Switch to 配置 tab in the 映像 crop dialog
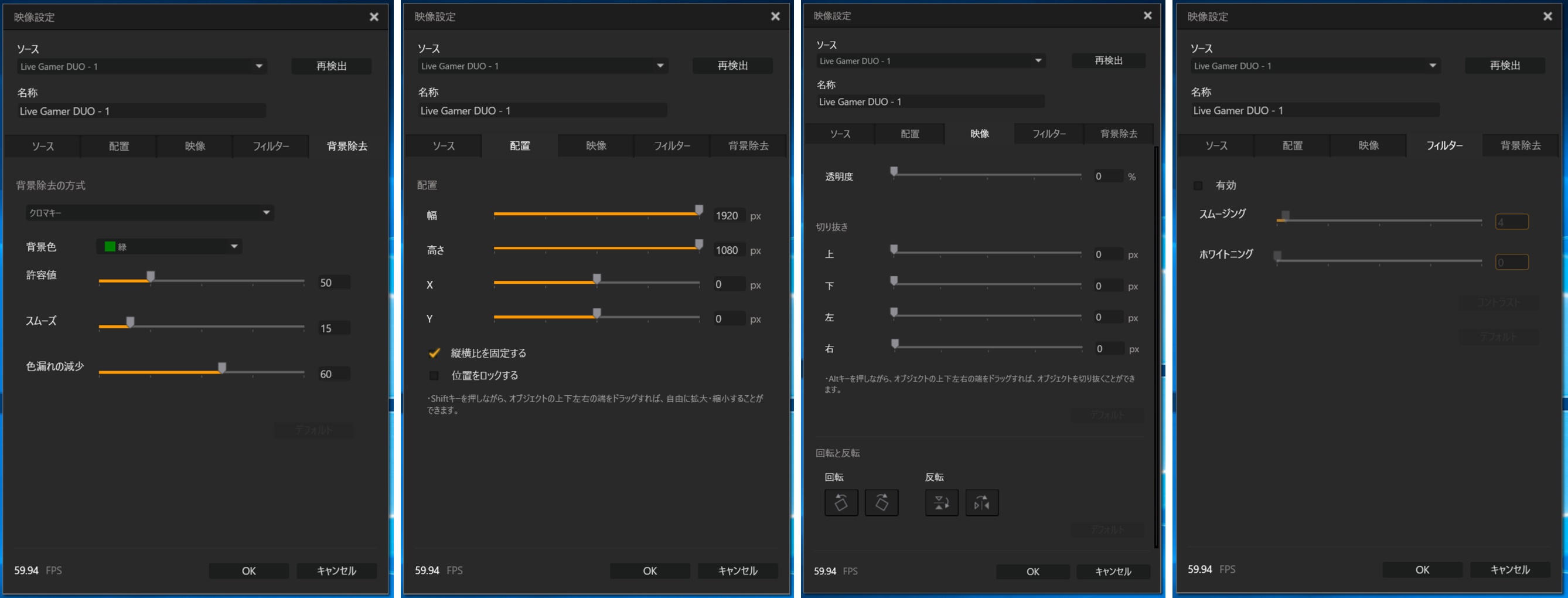1568x598 pixels. tap(910, 133)
